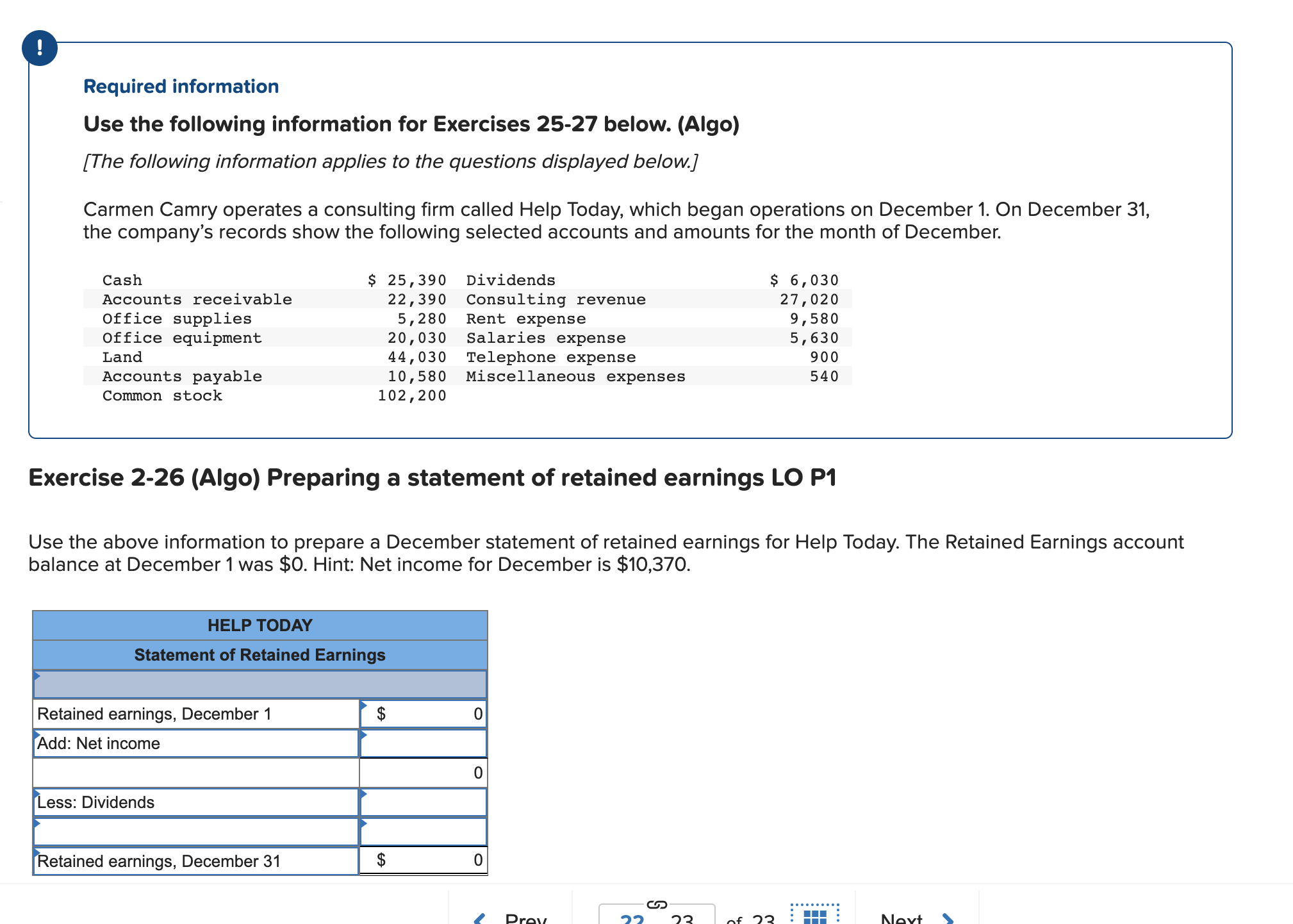This screenshot has width=1293, height=924.
Task: Go to question 23
Action: point(682,919)
